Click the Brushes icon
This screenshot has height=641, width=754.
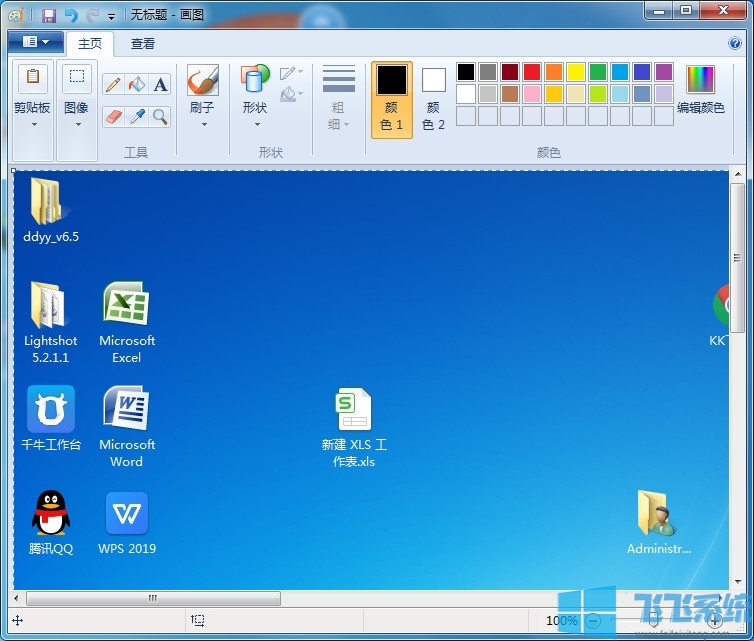202,80
